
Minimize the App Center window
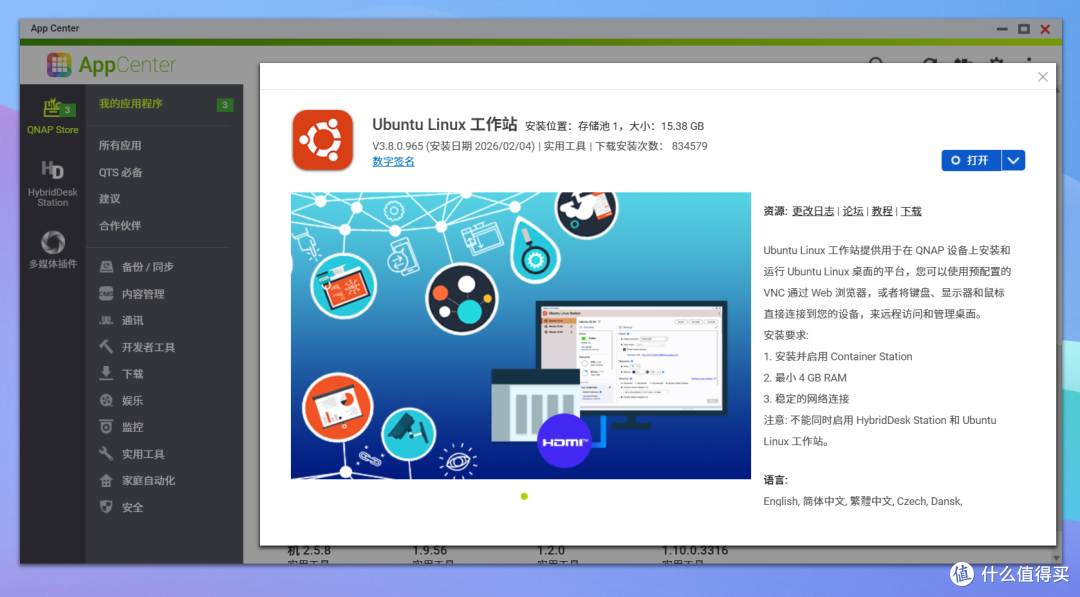point(1002,29)
